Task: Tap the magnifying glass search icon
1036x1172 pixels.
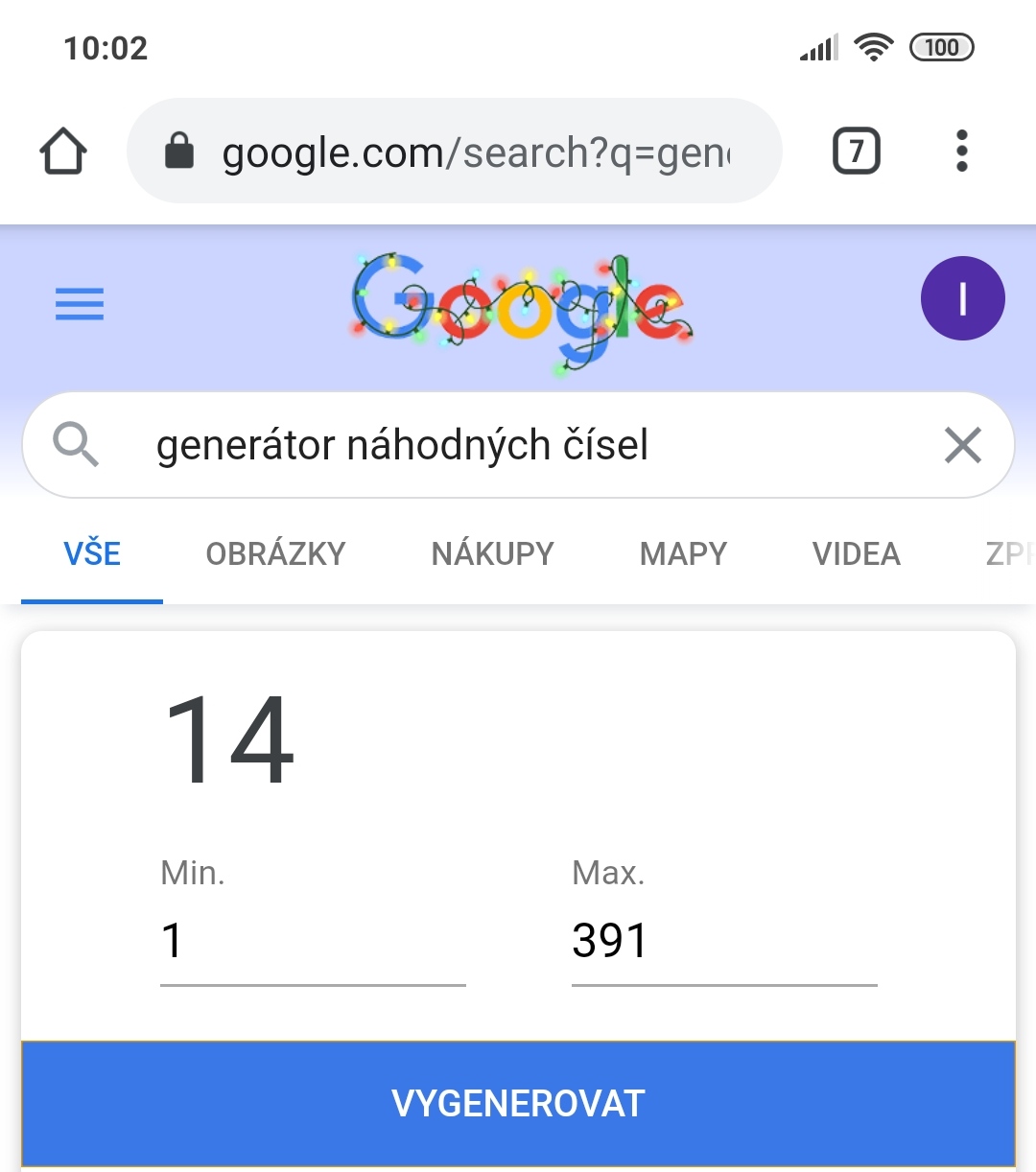Action: click(x=76, y=445)
